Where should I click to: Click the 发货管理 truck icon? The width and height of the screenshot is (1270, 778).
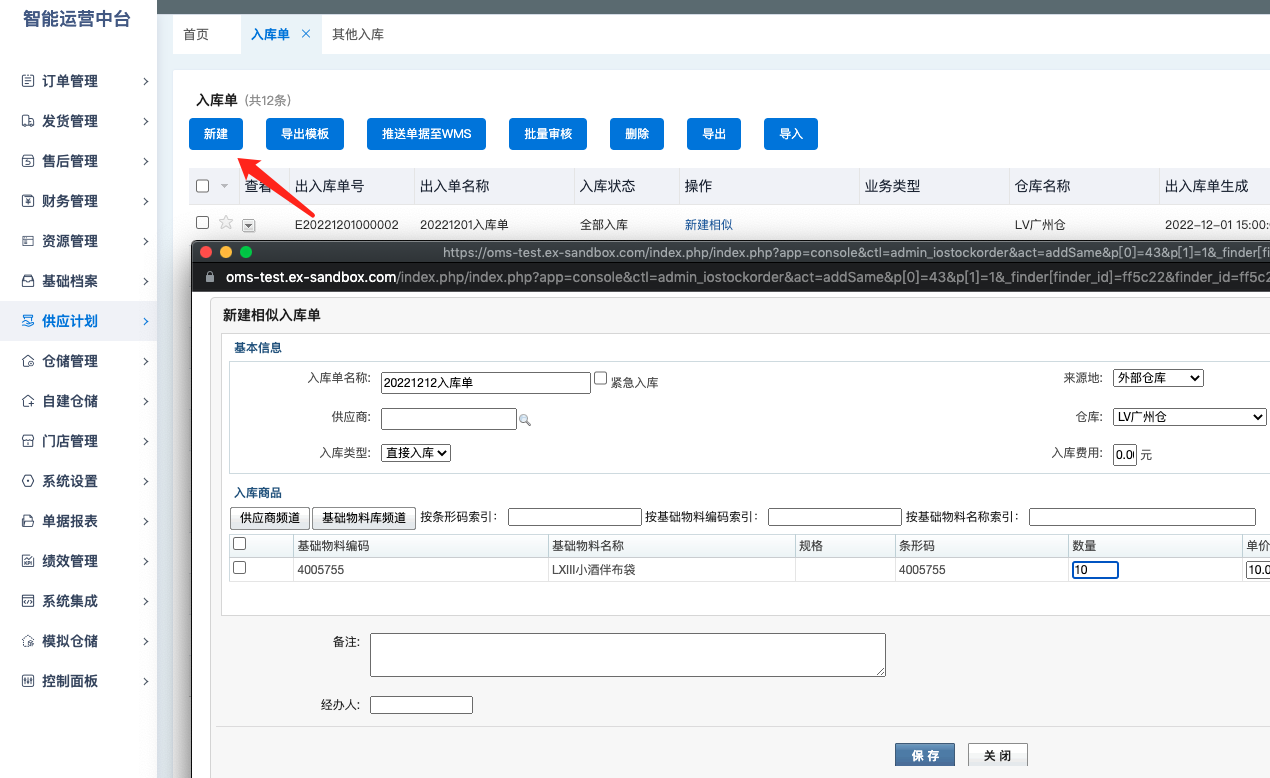pyautogui.click(x=28, y=121)
